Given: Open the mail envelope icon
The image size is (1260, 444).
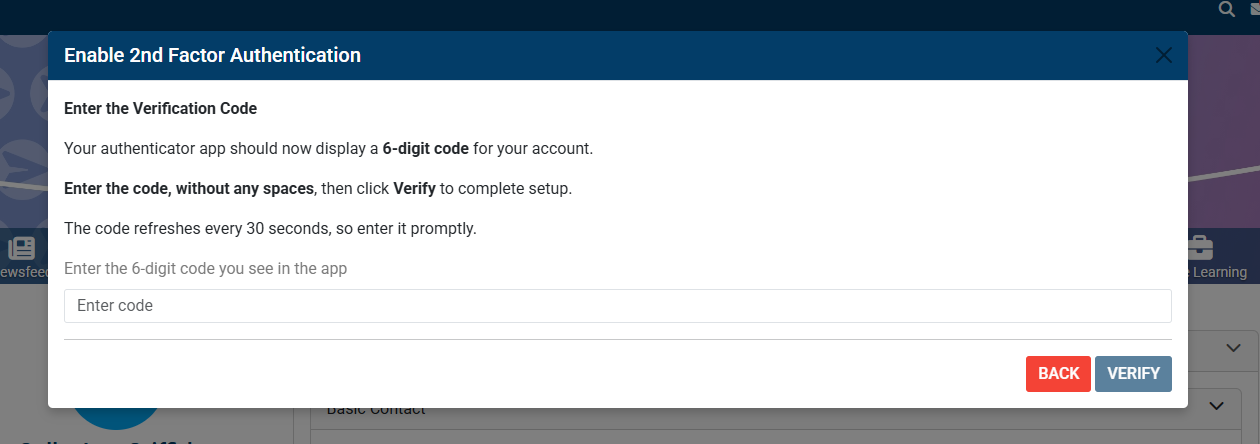Looking at the screenshot, I should click(1254, 10).
